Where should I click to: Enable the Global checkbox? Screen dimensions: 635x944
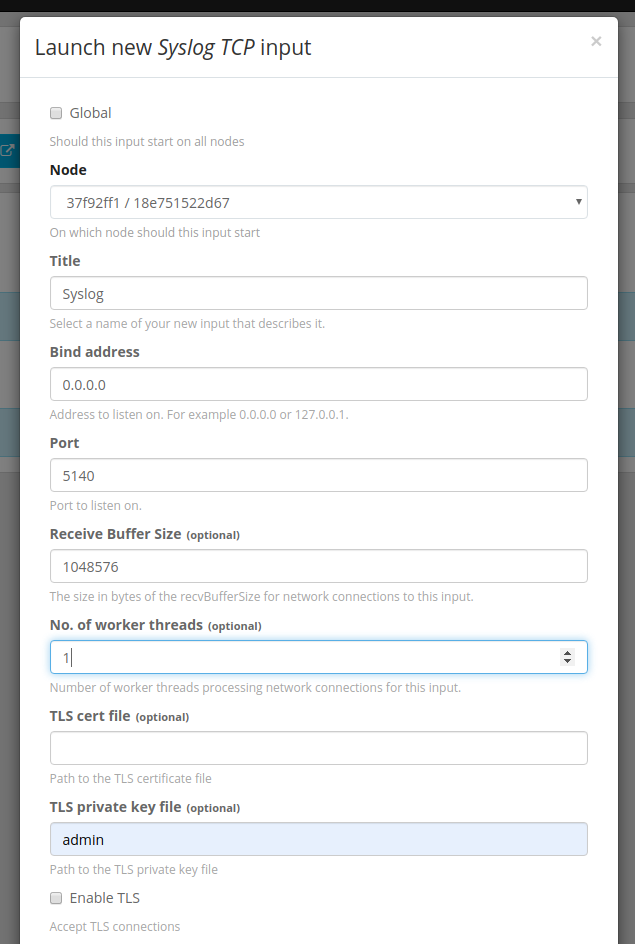[x=56, y=113]
